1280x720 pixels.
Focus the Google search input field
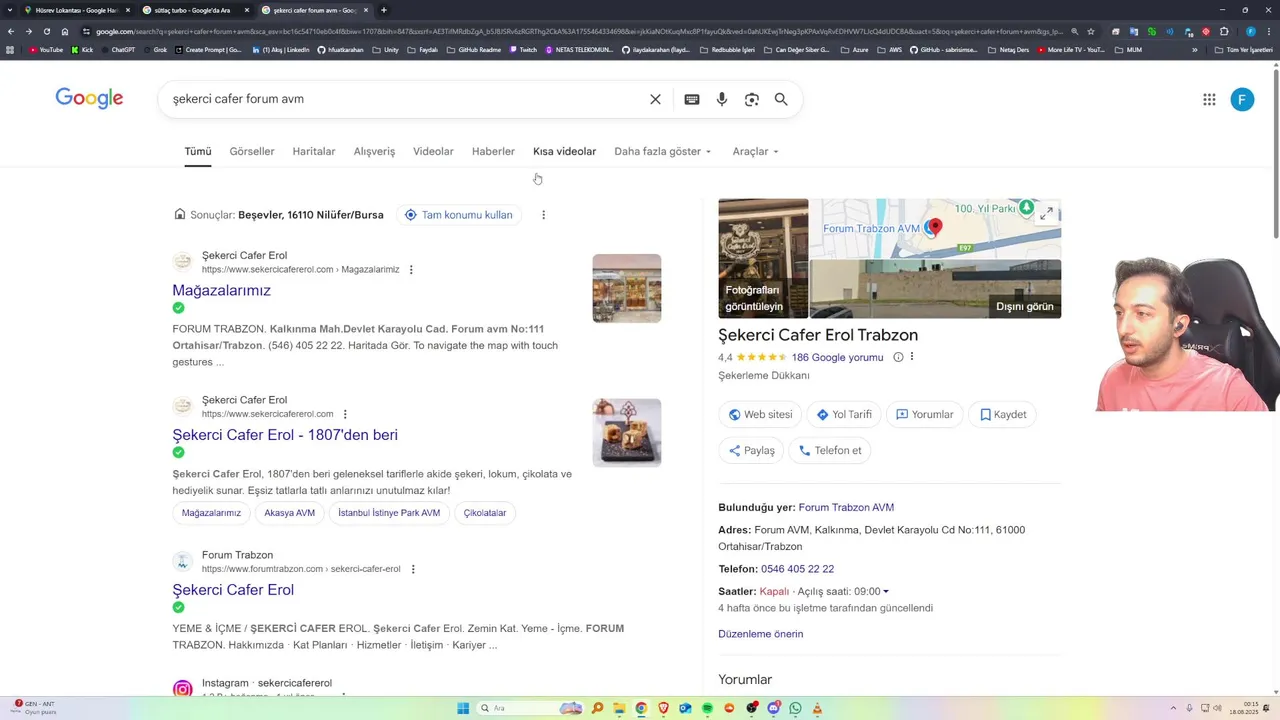(405, 99)
